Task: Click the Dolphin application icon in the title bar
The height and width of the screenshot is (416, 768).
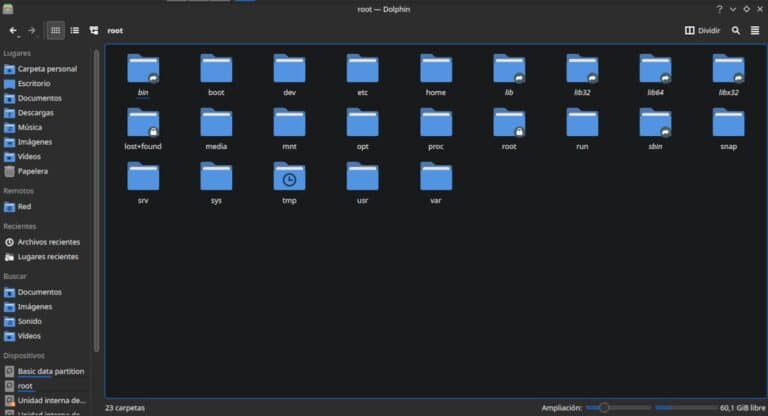Action: 8,9
